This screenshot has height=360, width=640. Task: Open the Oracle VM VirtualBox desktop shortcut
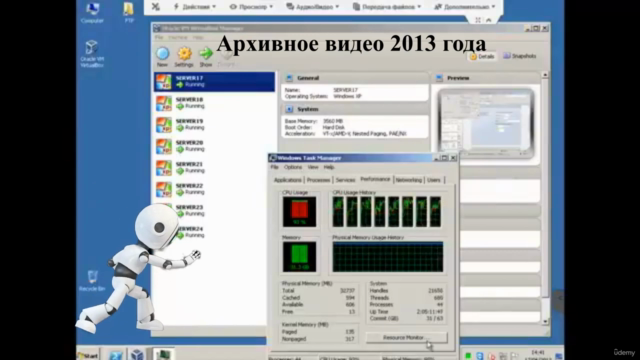pos(92,54)
